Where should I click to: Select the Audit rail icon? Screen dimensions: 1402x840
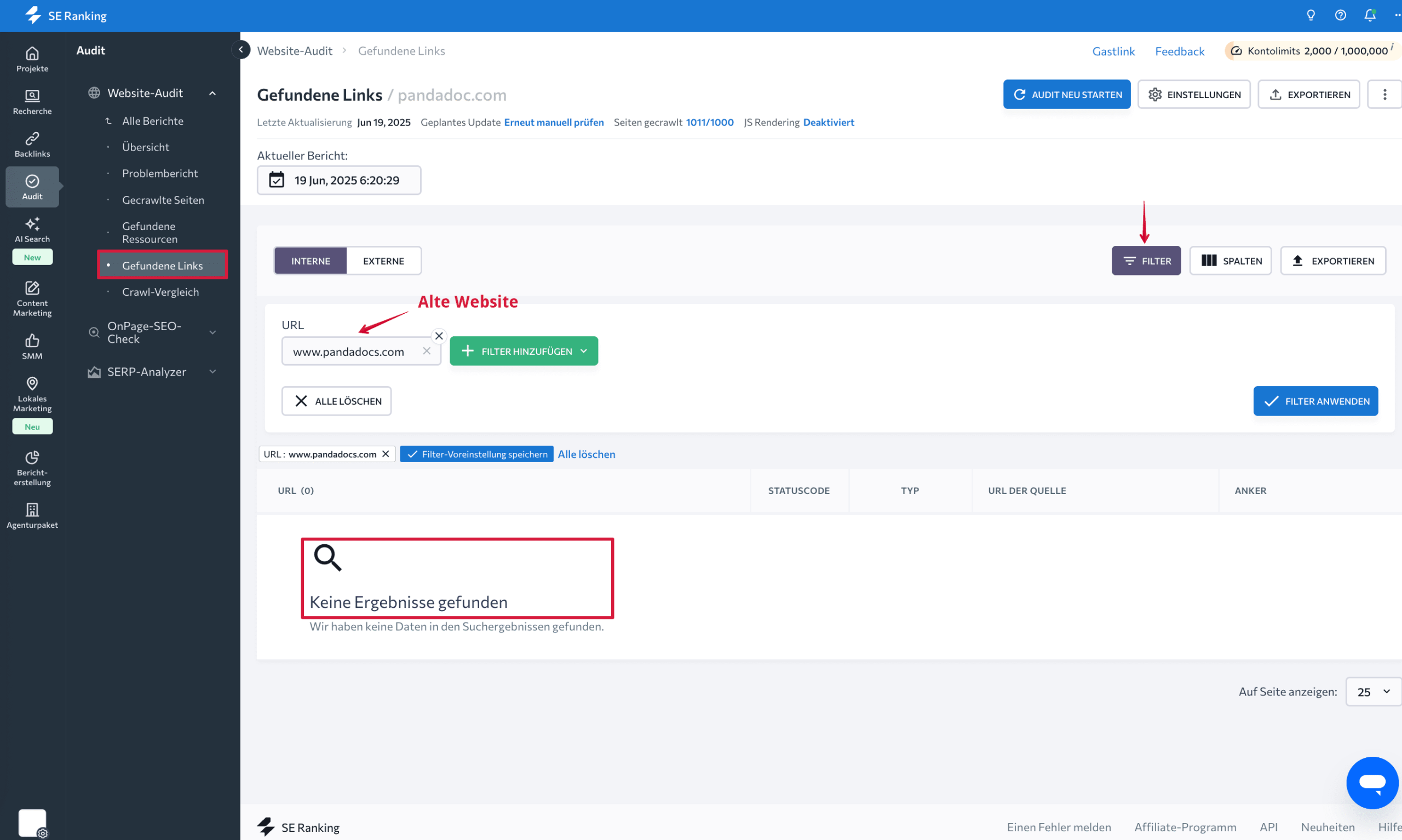32,187
